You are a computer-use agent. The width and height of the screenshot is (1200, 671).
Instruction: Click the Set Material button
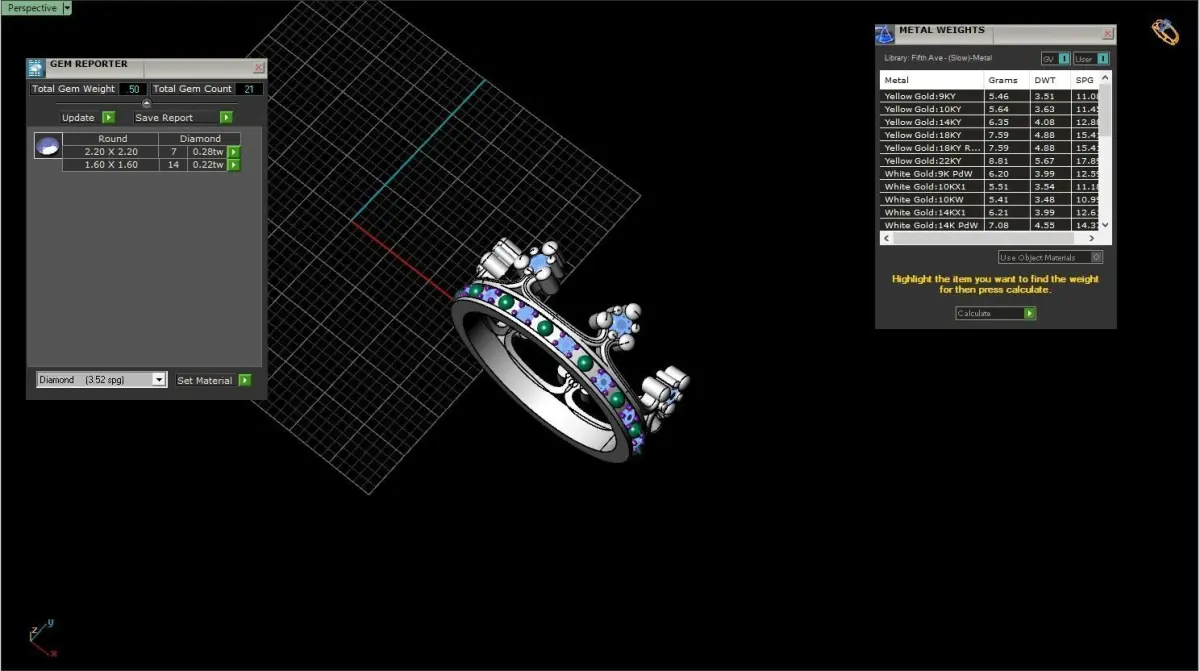click(x=205, y=380)
